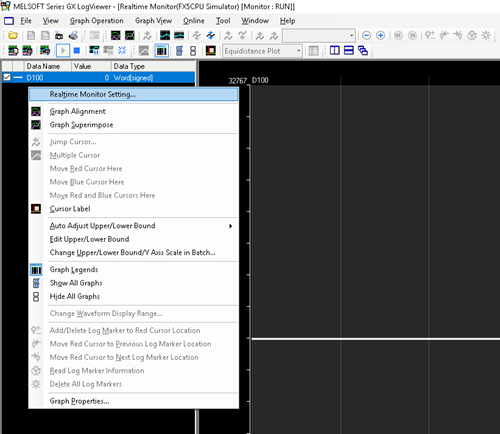Image resolution: width=500 pixels, height=434 pixels.
Task: Stop monitoring with the blue square button
Action: (77, 51)
